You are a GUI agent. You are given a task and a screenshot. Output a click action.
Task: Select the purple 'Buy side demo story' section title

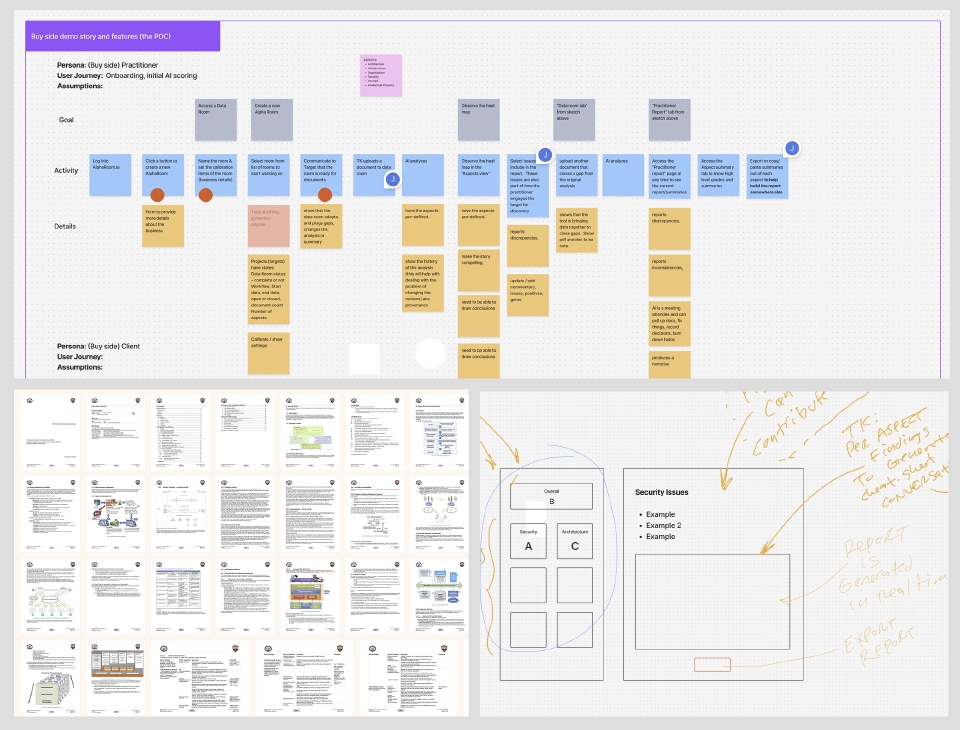[122, 36]
